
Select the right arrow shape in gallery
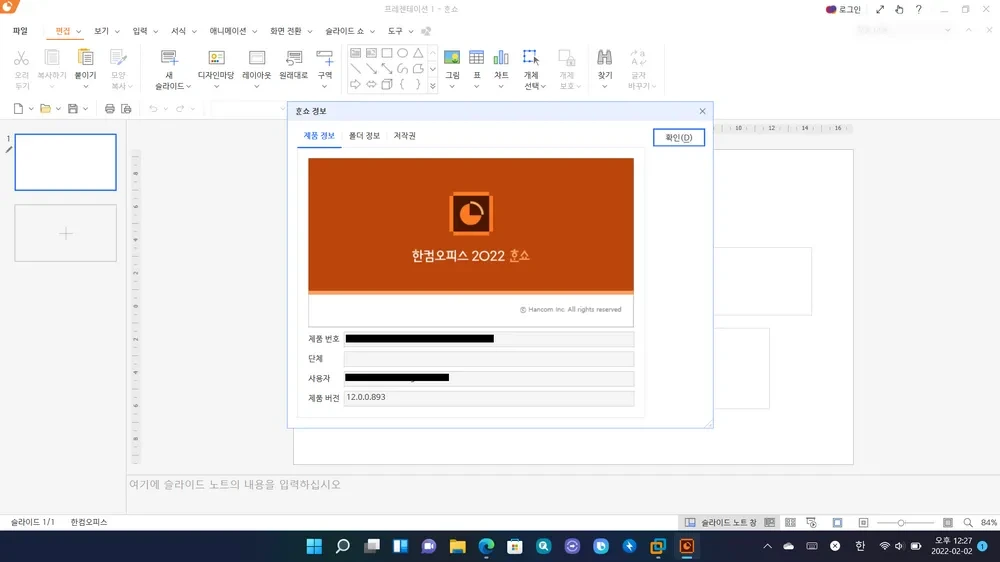click(x=355, y=84)
